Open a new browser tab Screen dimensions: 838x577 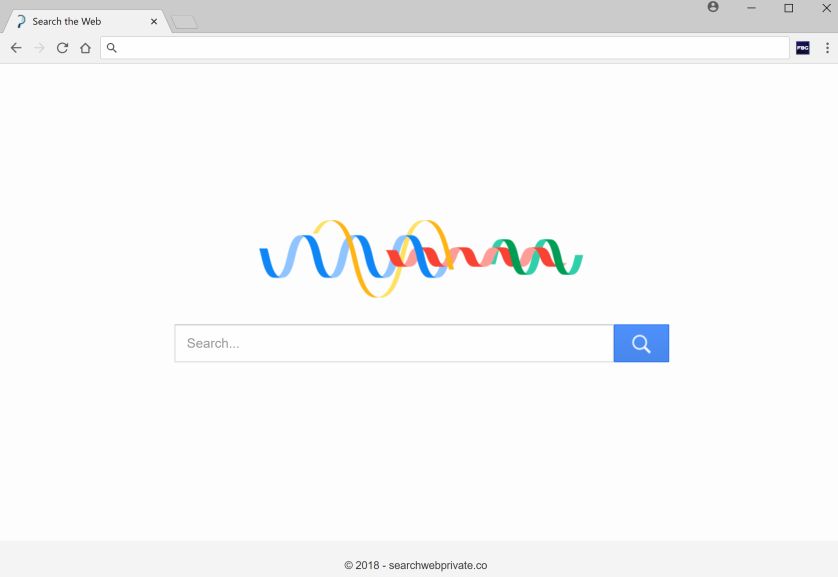pos(184,22)
